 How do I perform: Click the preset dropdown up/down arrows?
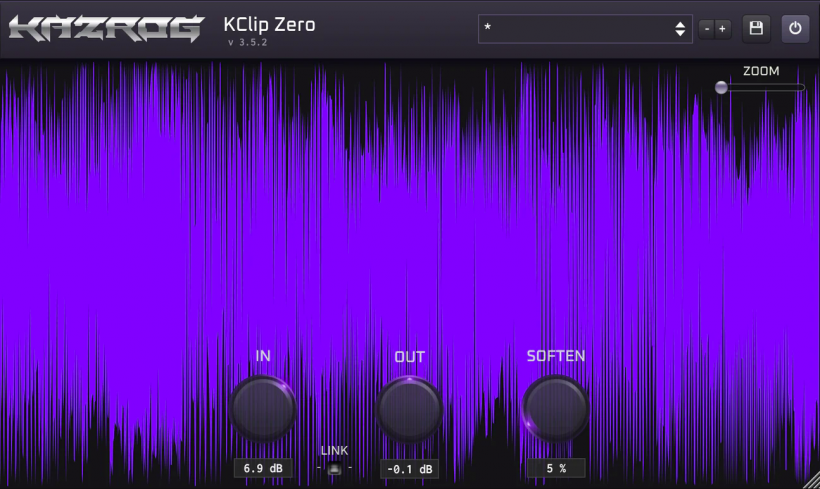[x=681, y=29]
